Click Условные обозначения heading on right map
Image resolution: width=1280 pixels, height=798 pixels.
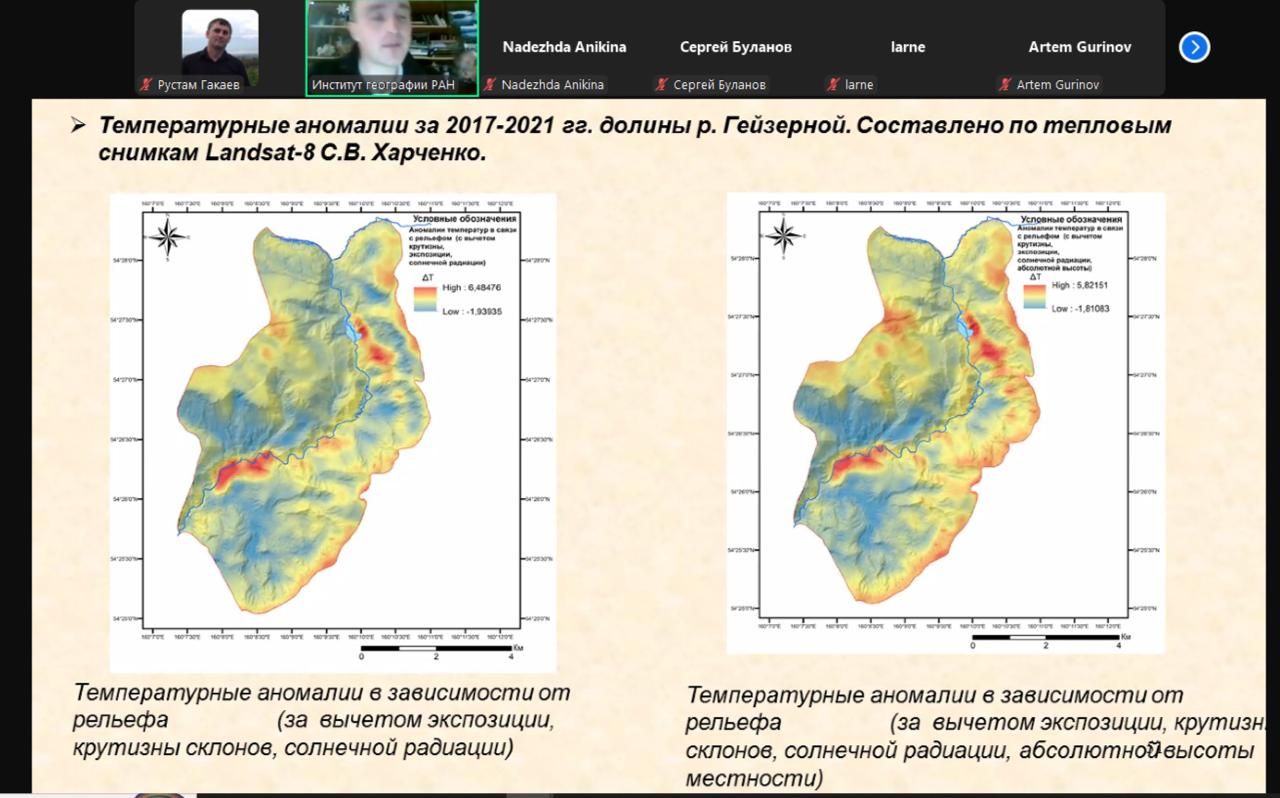pyautogui.click(x=1072, y=219)
